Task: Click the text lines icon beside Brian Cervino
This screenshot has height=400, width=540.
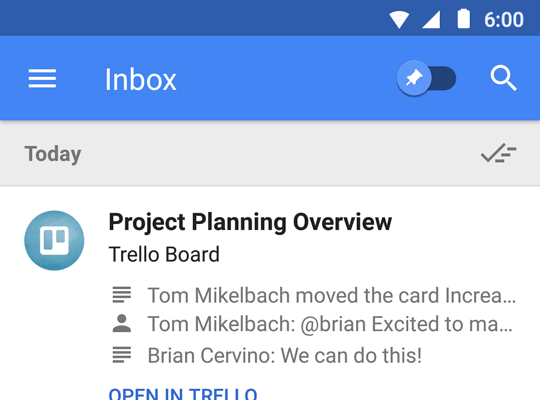Action: 122,355
